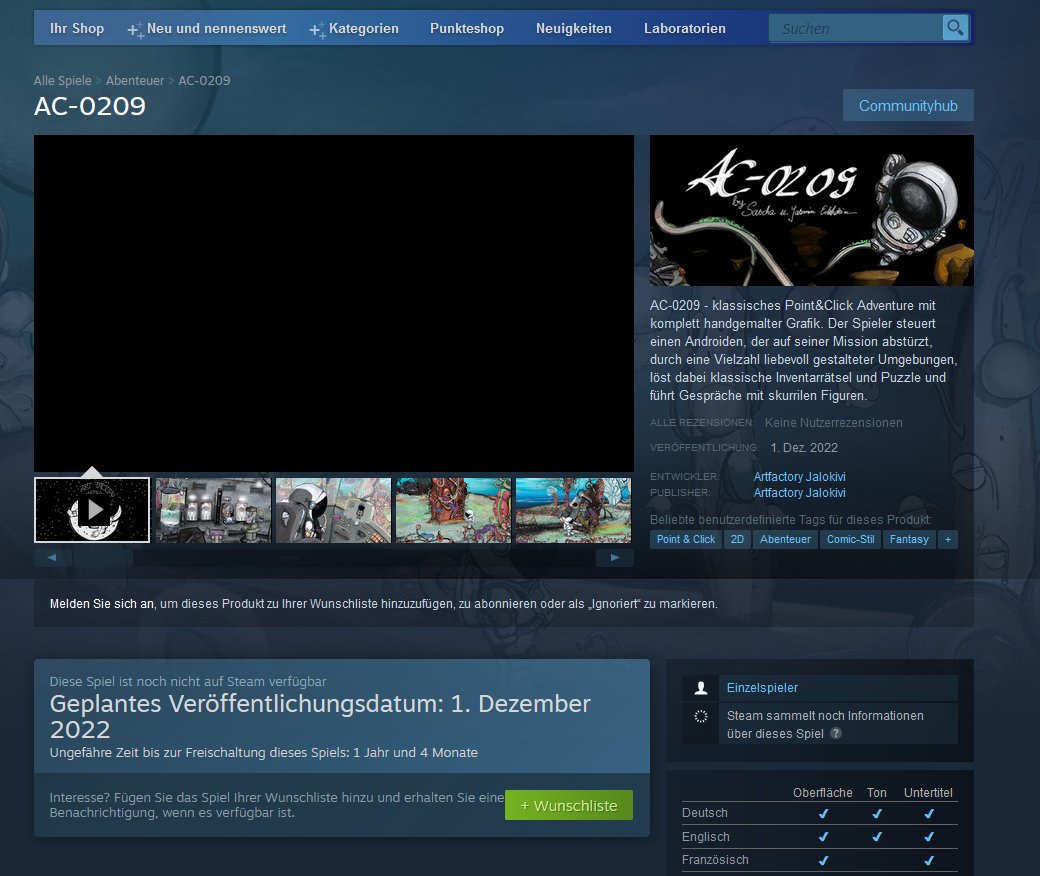Image resolution: width=1040 pixels, height=876 pixels.
Task: Go to Punkteshop tab
Action: click(467, 29)
